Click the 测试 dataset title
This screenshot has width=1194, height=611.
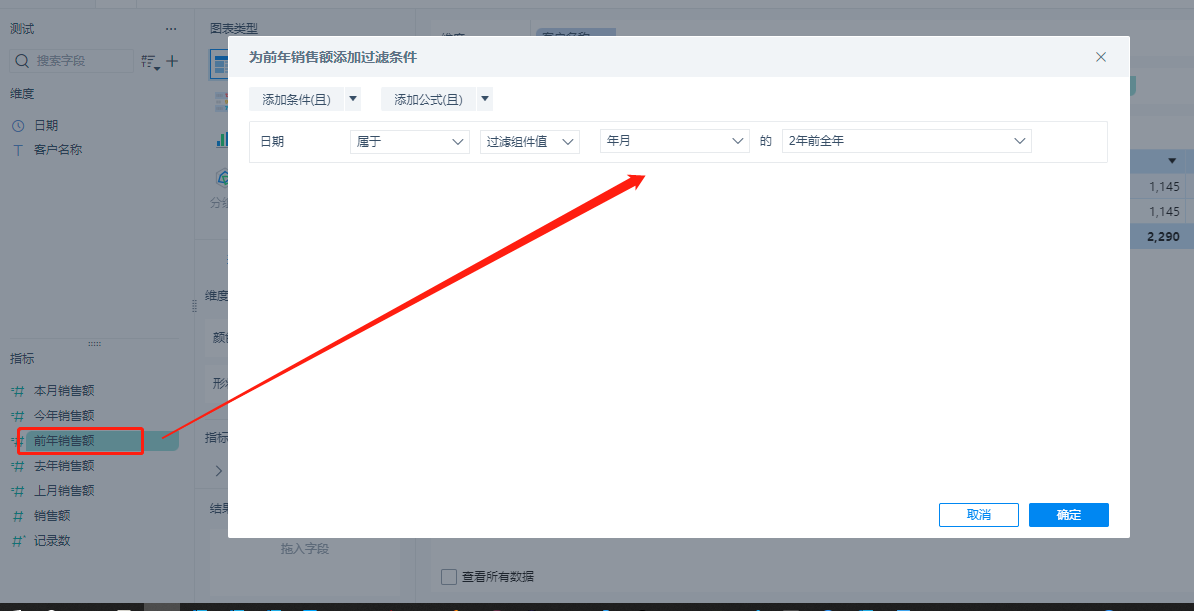pyautogui.click(x=22, y=29)
